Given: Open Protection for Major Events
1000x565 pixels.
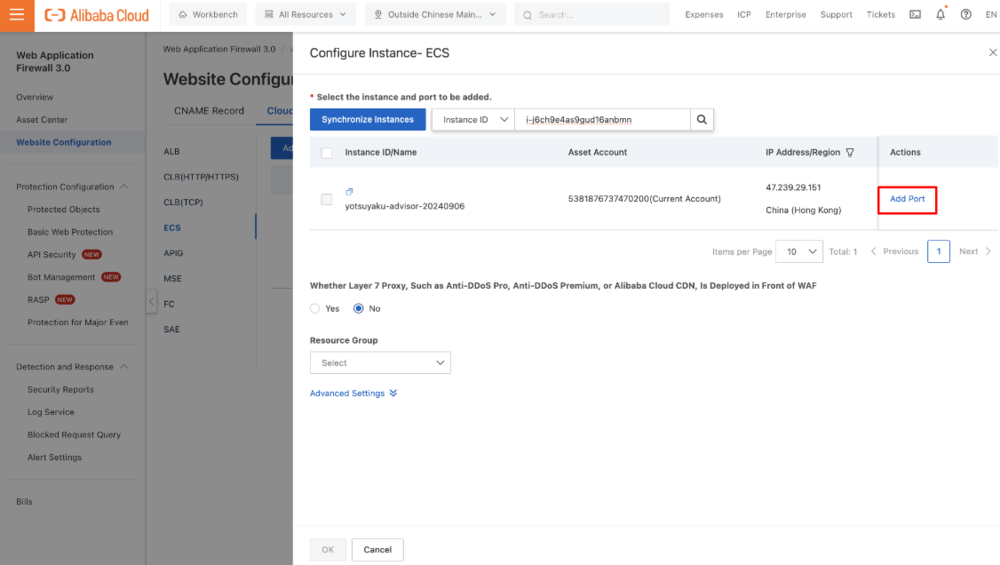Looking at the screenshot, I should pos(78,323).
